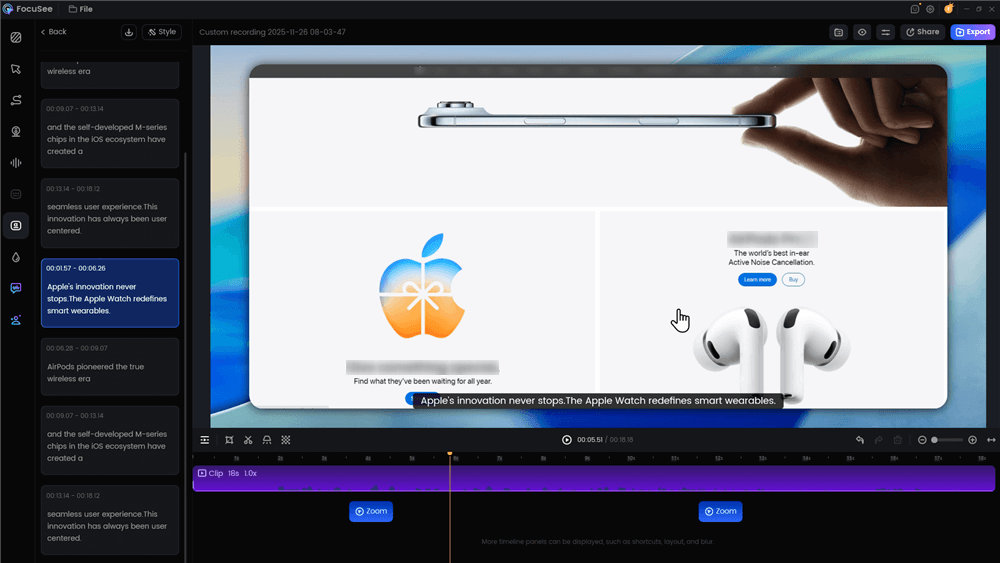The height and width of the screenshot is (563, 1000).
Task: Toggle preview with the eye icon
Action: [862, 32]
